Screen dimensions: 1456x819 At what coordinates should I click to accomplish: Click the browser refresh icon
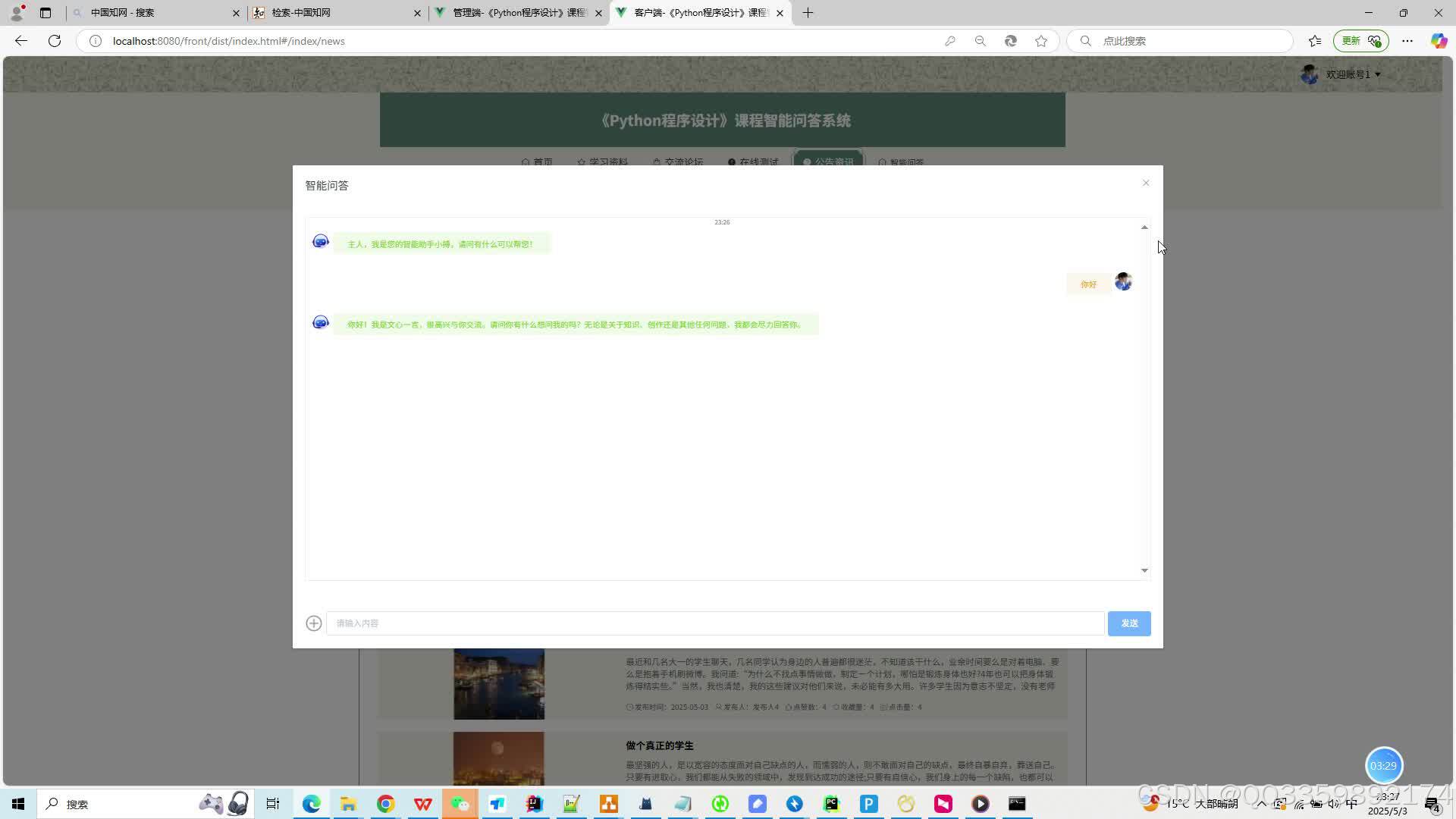tap(55, 41)
